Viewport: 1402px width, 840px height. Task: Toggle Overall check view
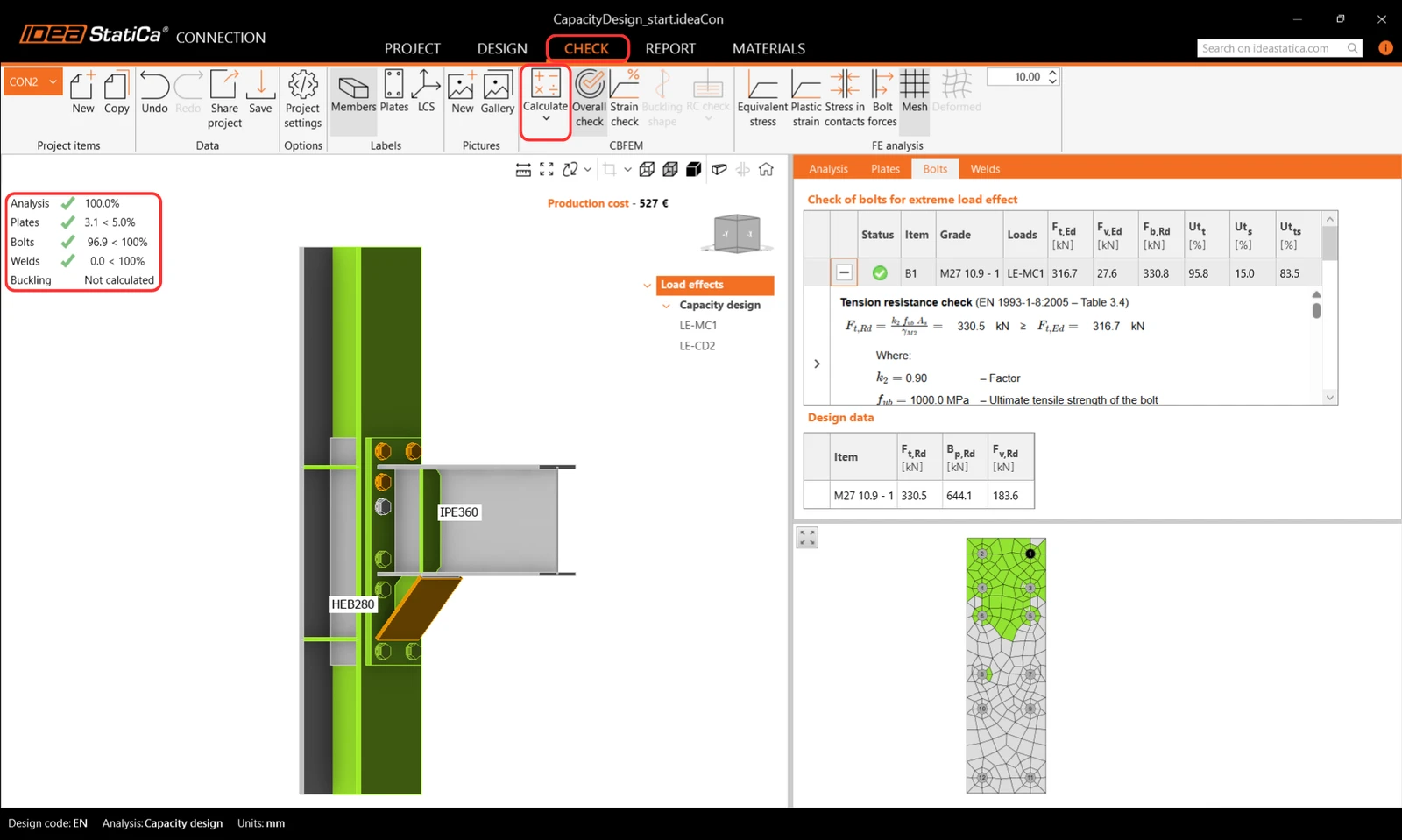590,100
